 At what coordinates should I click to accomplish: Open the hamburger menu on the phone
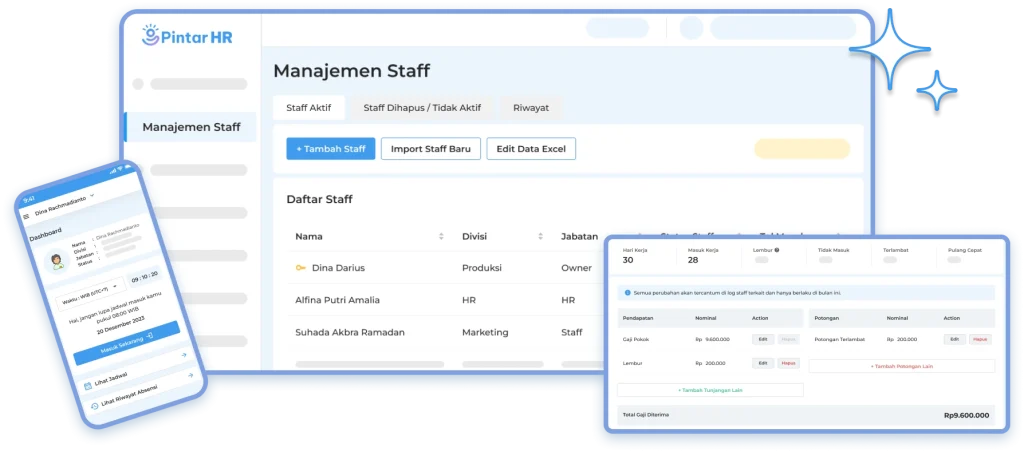click(x=26, y=215)
